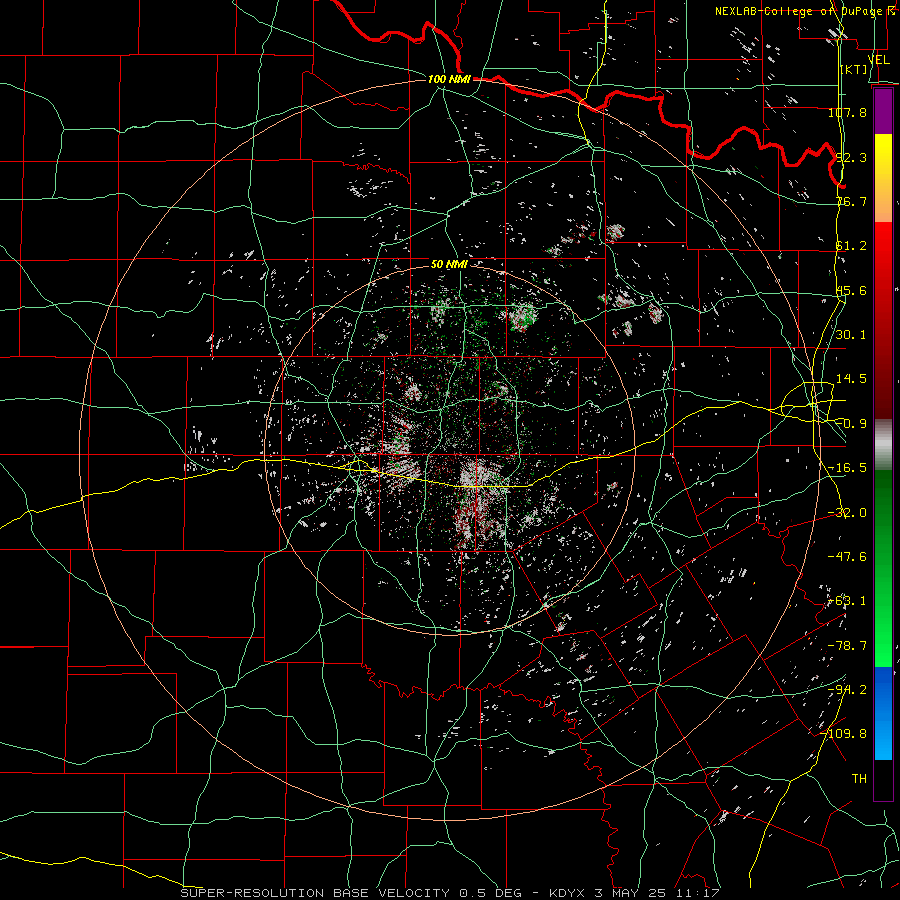
Task: Click the 3 MAY 25 11:17 timestamp
Action: 657,893
